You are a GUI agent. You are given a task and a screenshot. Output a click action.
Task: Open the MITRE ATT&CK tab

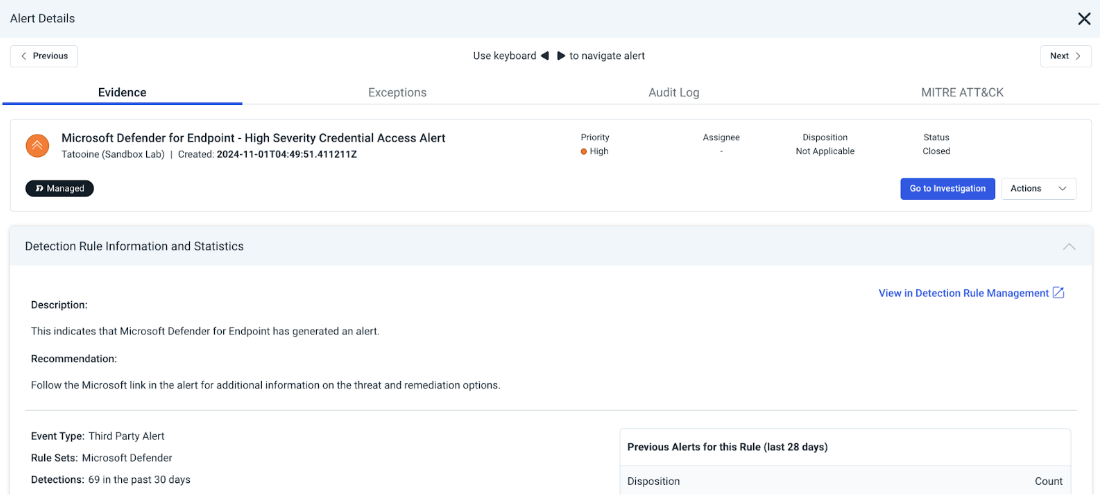click(x=962, y=92)
